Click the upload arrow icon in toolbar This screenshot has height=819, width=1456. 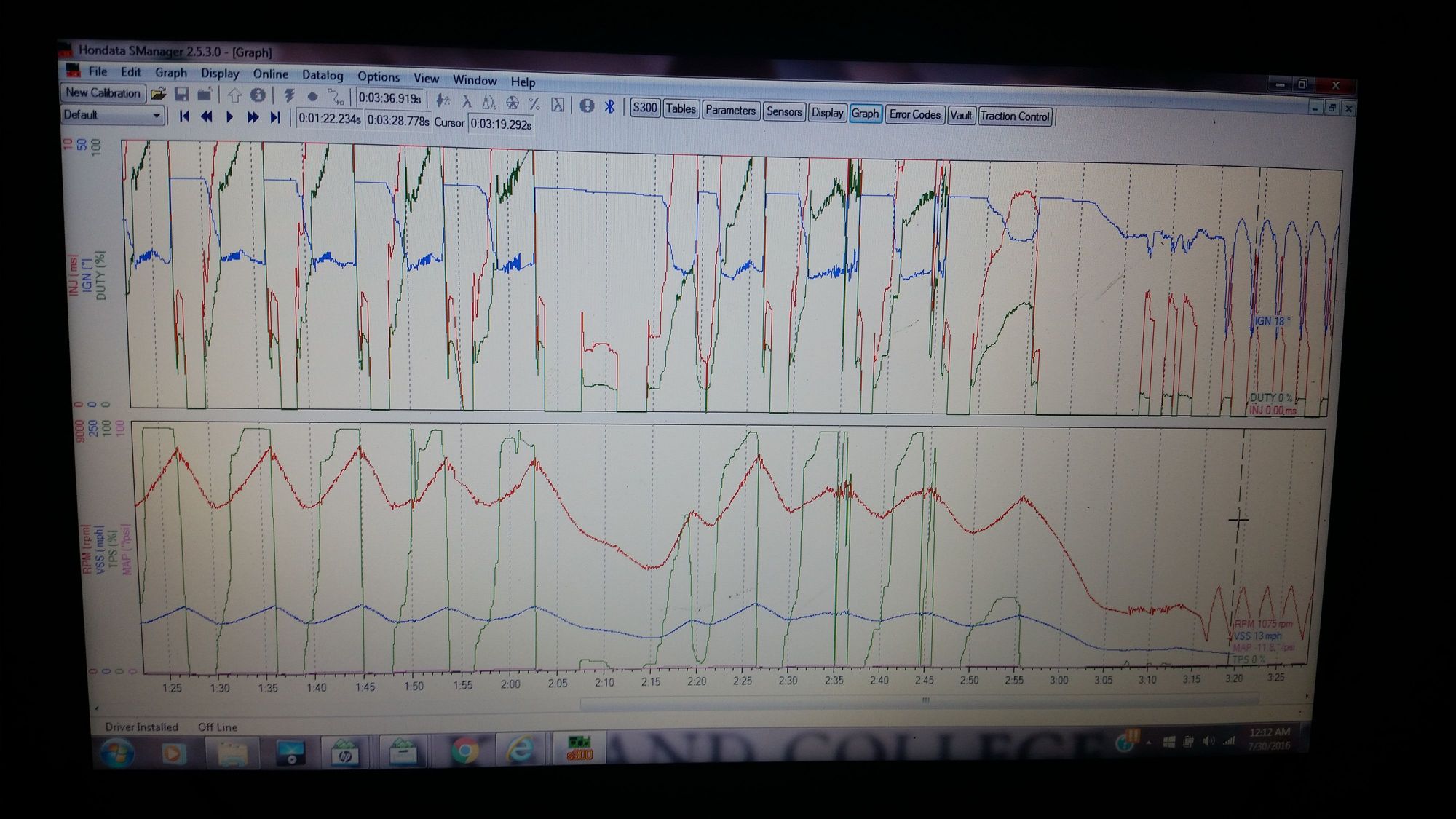tap(234, 95)
